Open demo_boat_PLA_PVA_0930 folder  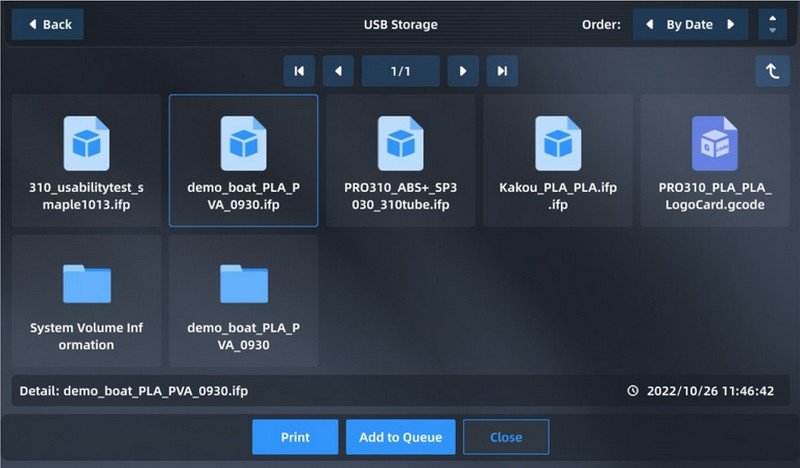(x=243, y=301)
